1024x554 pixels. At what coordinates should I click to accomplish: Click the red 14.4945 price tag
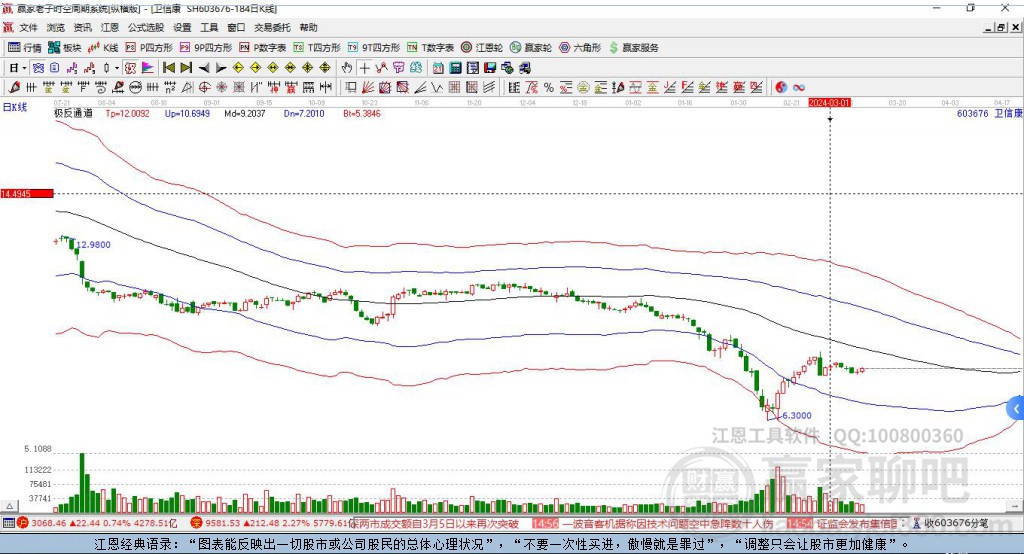(x=27, y=193)
